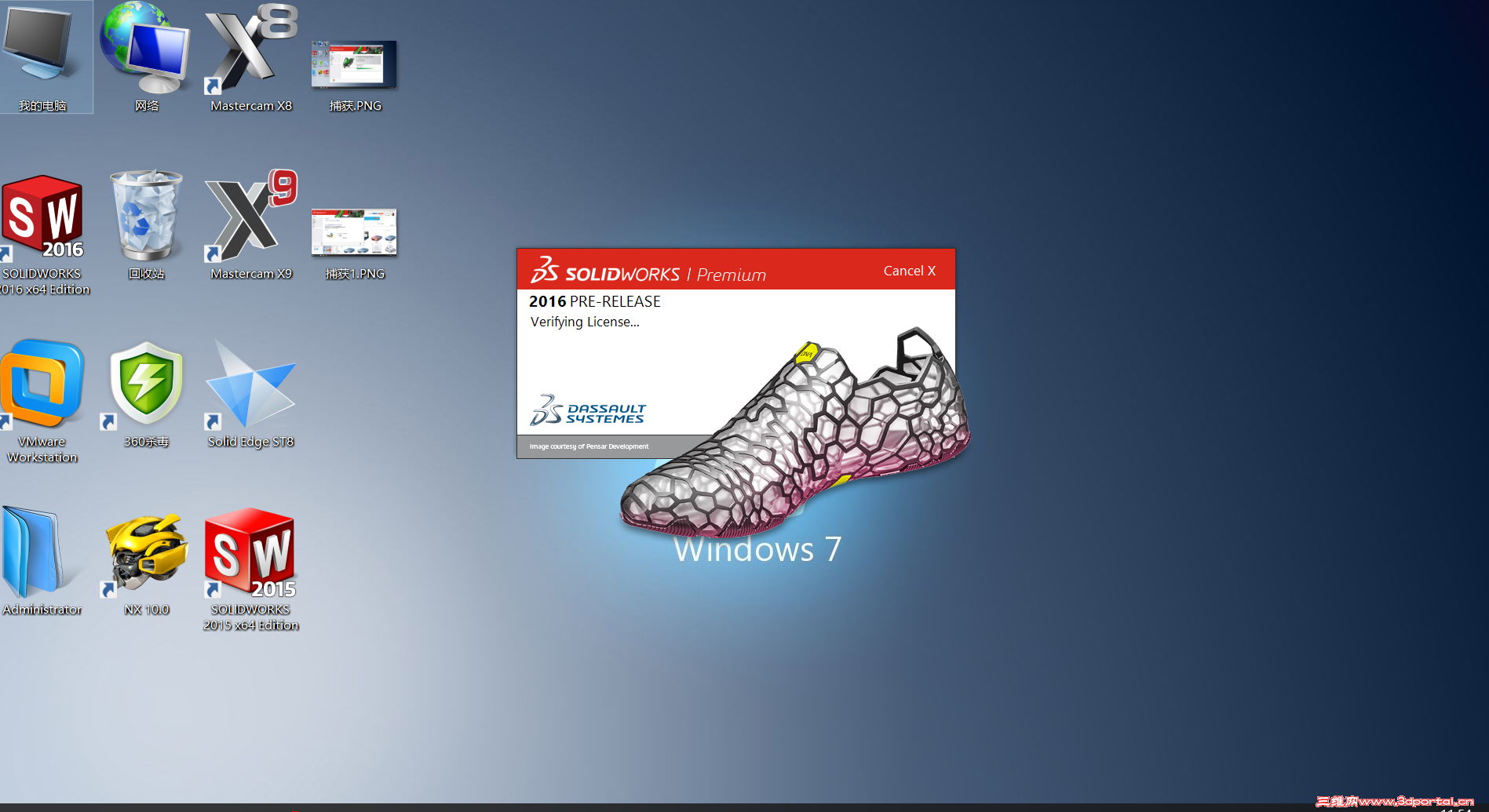
Task: Launch the Solid Edge ST8 shortcut
Action: point(251,394)
